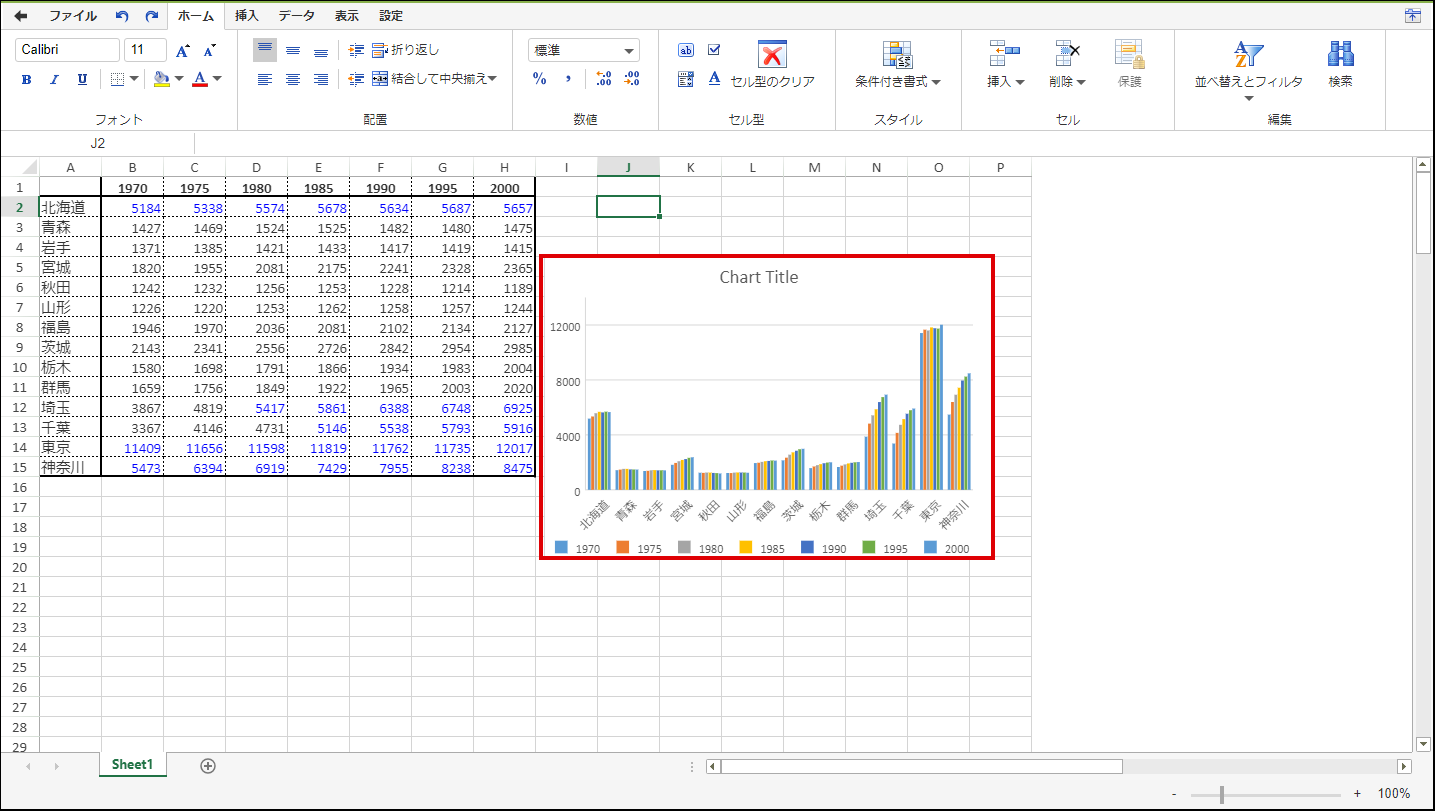
Task: Open 標準 number format dropdown
Action: [584, 51]
